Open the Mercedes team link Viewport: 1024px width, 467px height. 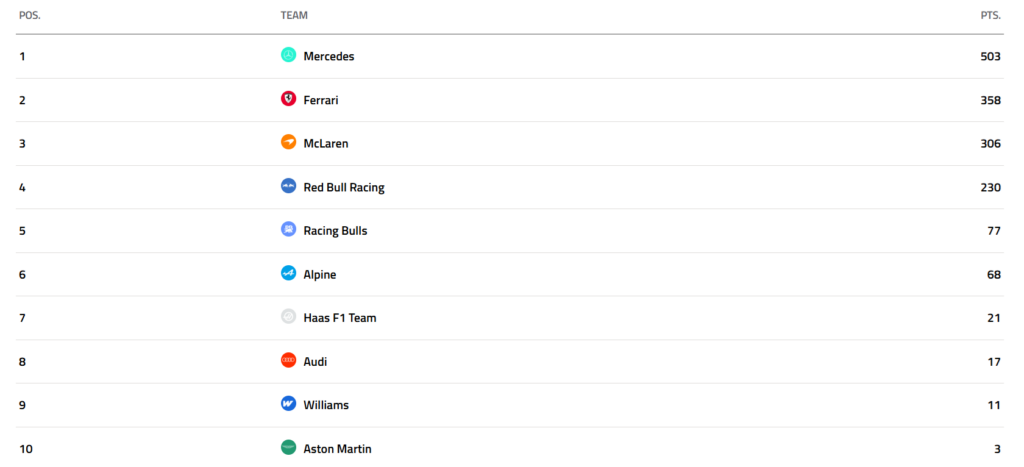(328, 56)
